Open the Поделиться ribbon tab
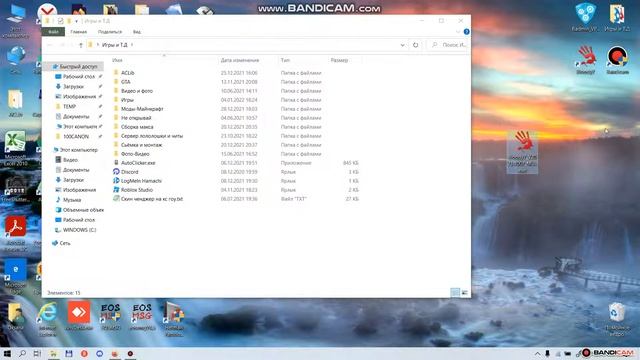 coord(110,31)
